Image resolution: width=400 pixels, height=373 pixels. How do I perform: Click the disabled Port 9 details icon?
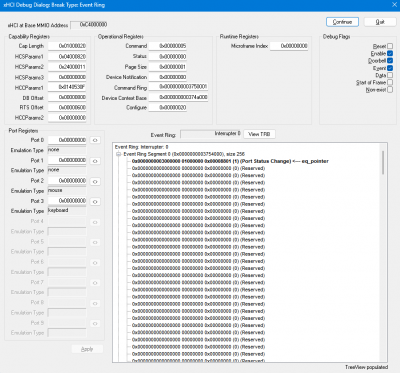point(95,323)
